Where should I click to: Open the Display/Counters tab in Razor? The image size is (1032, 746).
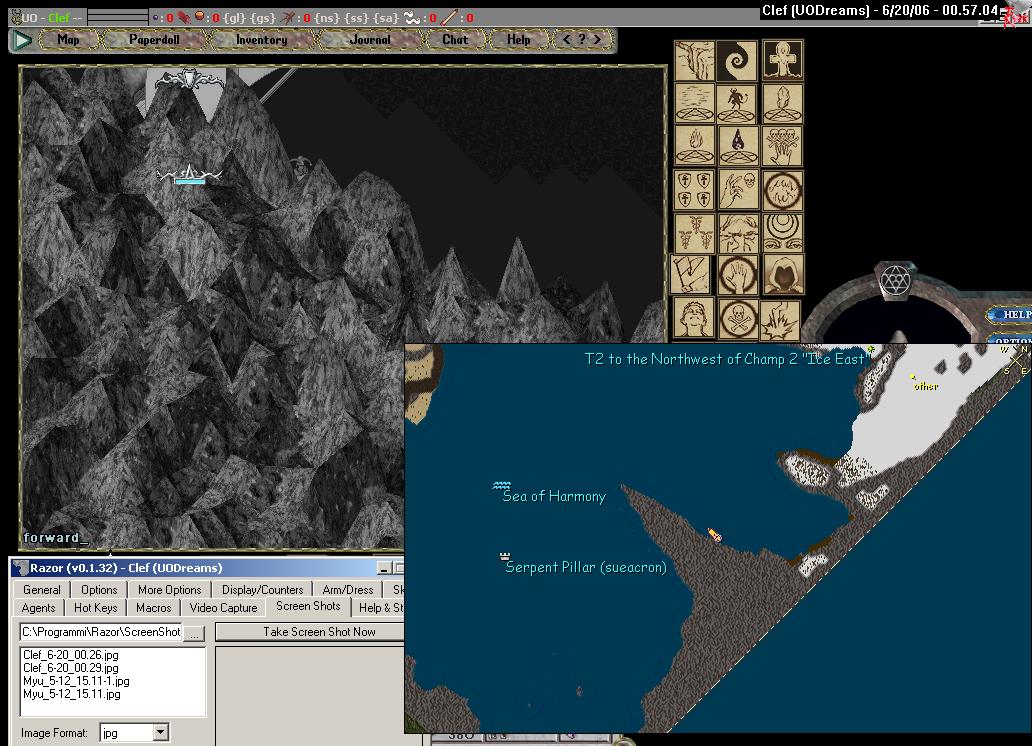263,589
